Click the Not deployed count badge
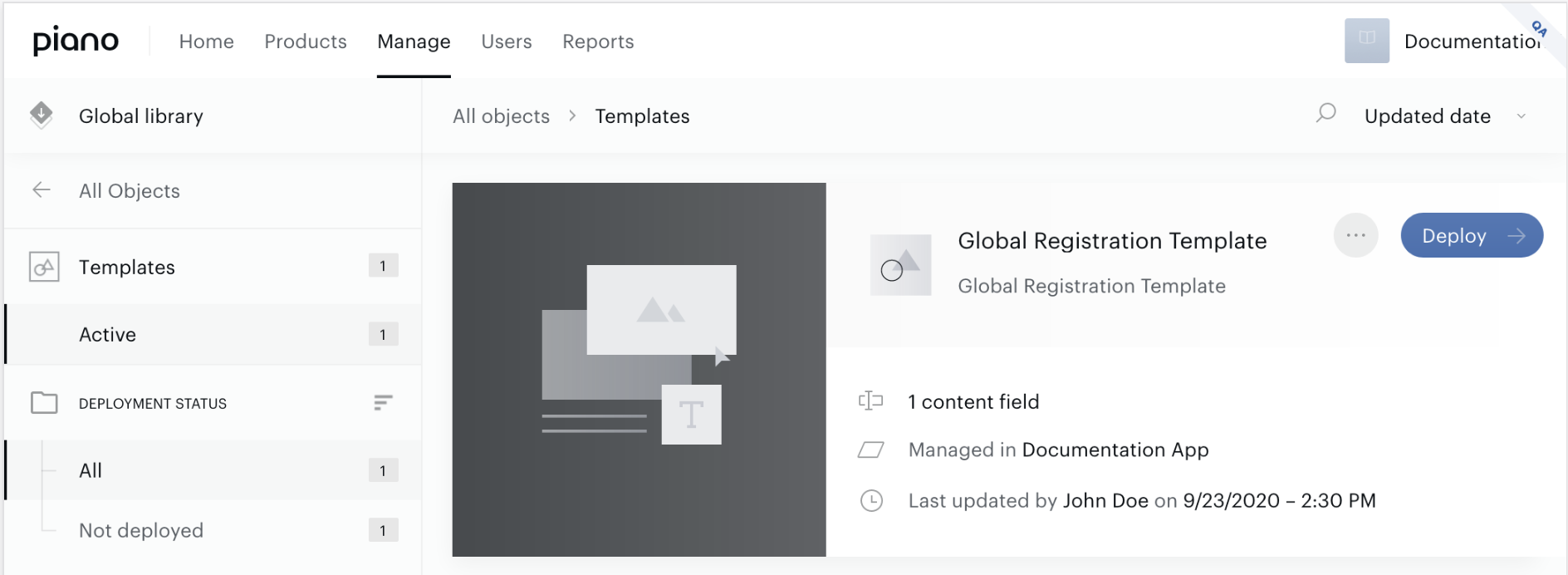The width and height of the screenshot is (1568, 575). (383, 530)
